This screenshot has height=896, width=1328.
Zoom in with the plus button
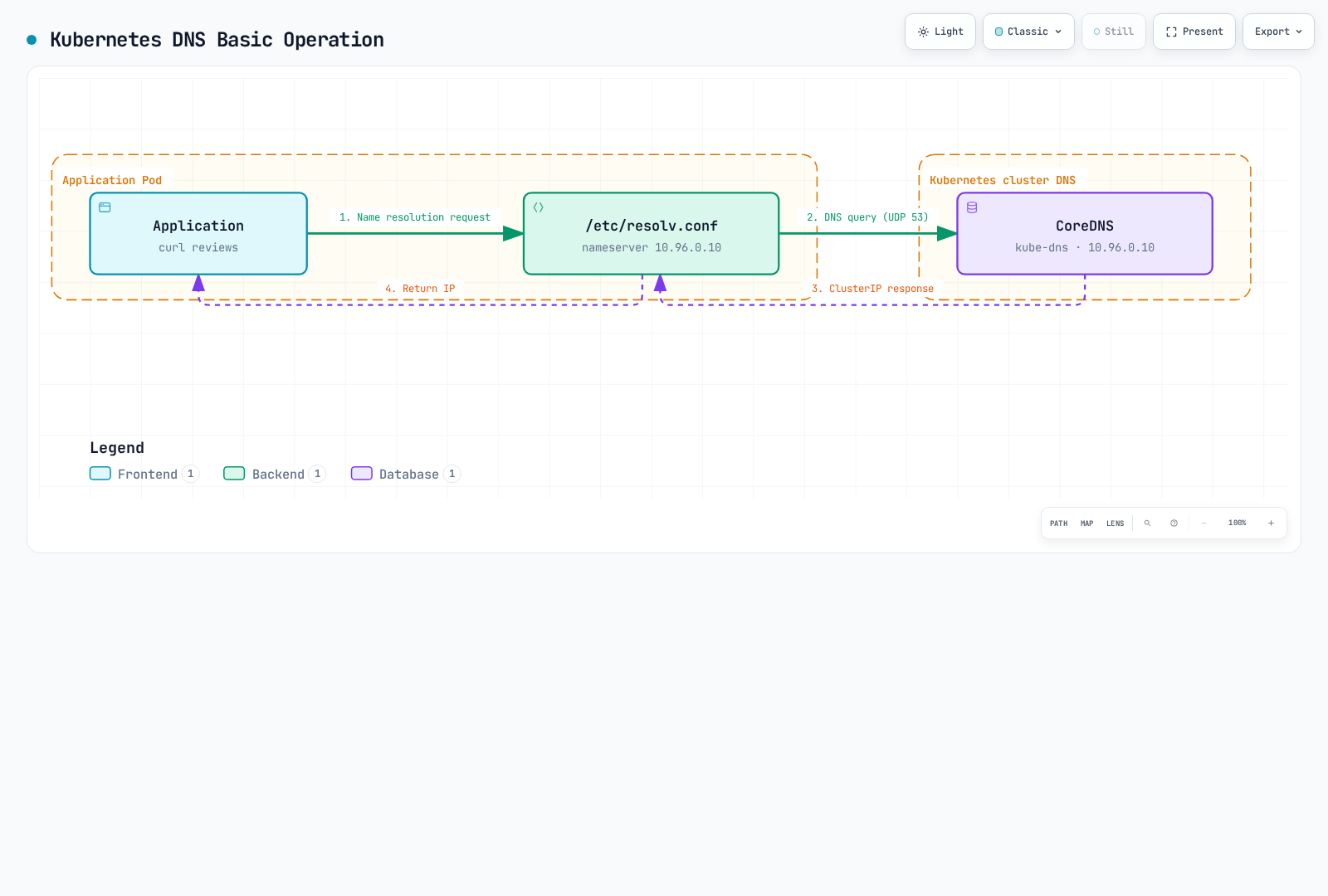point(1271,523)
